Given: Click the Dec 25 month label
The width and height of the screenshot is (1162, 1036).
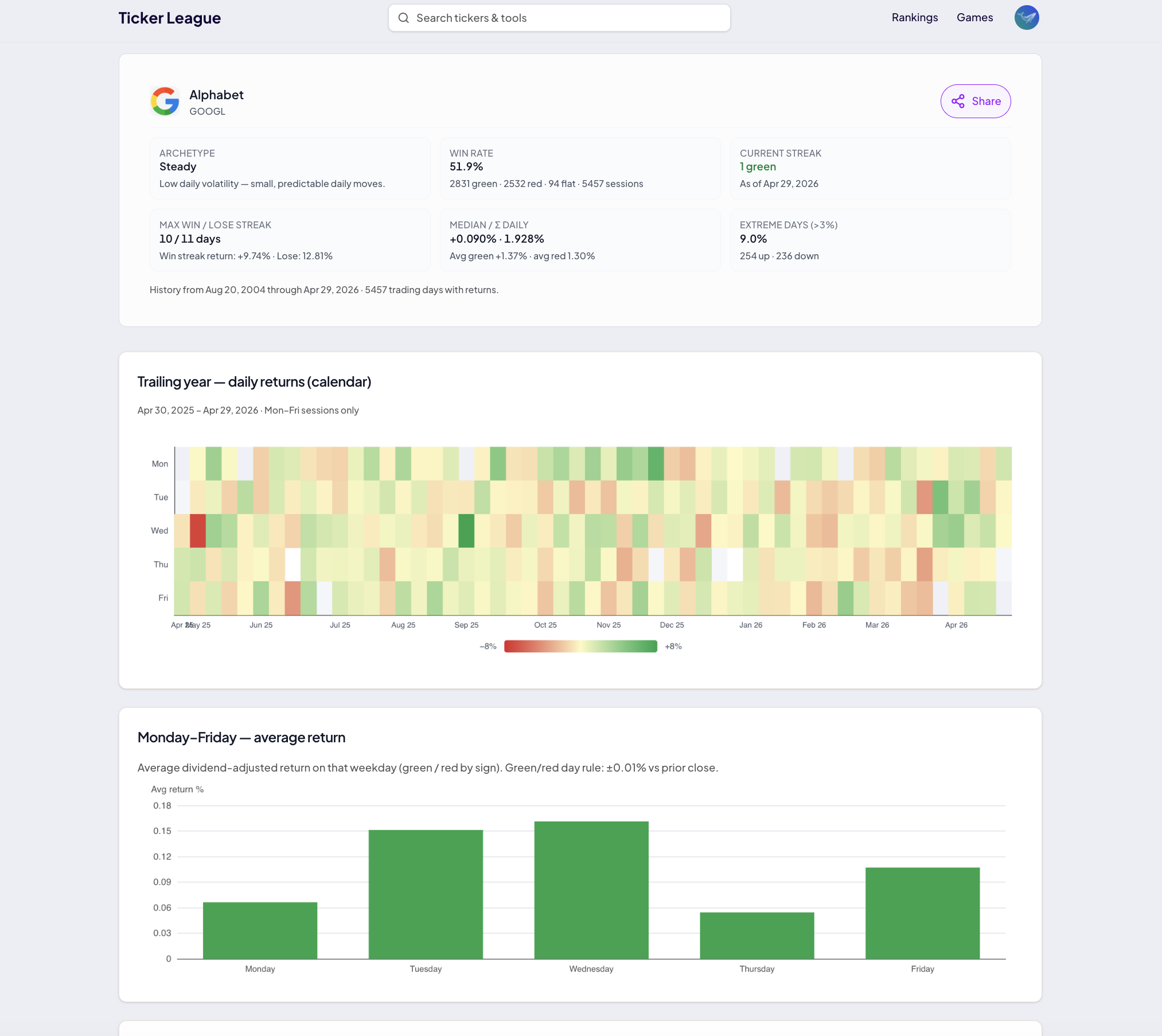Looking at the screenshot, I should (672, 625).
